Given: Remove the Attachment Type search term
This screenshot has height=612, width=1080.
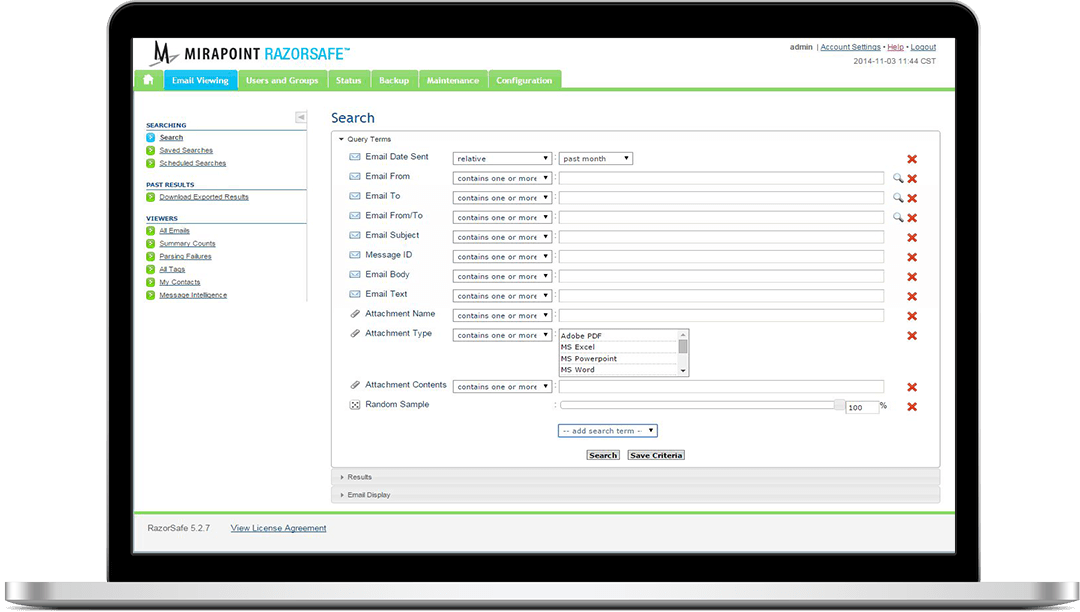Looking at the screenshot, I should click(x=912, y=335).
